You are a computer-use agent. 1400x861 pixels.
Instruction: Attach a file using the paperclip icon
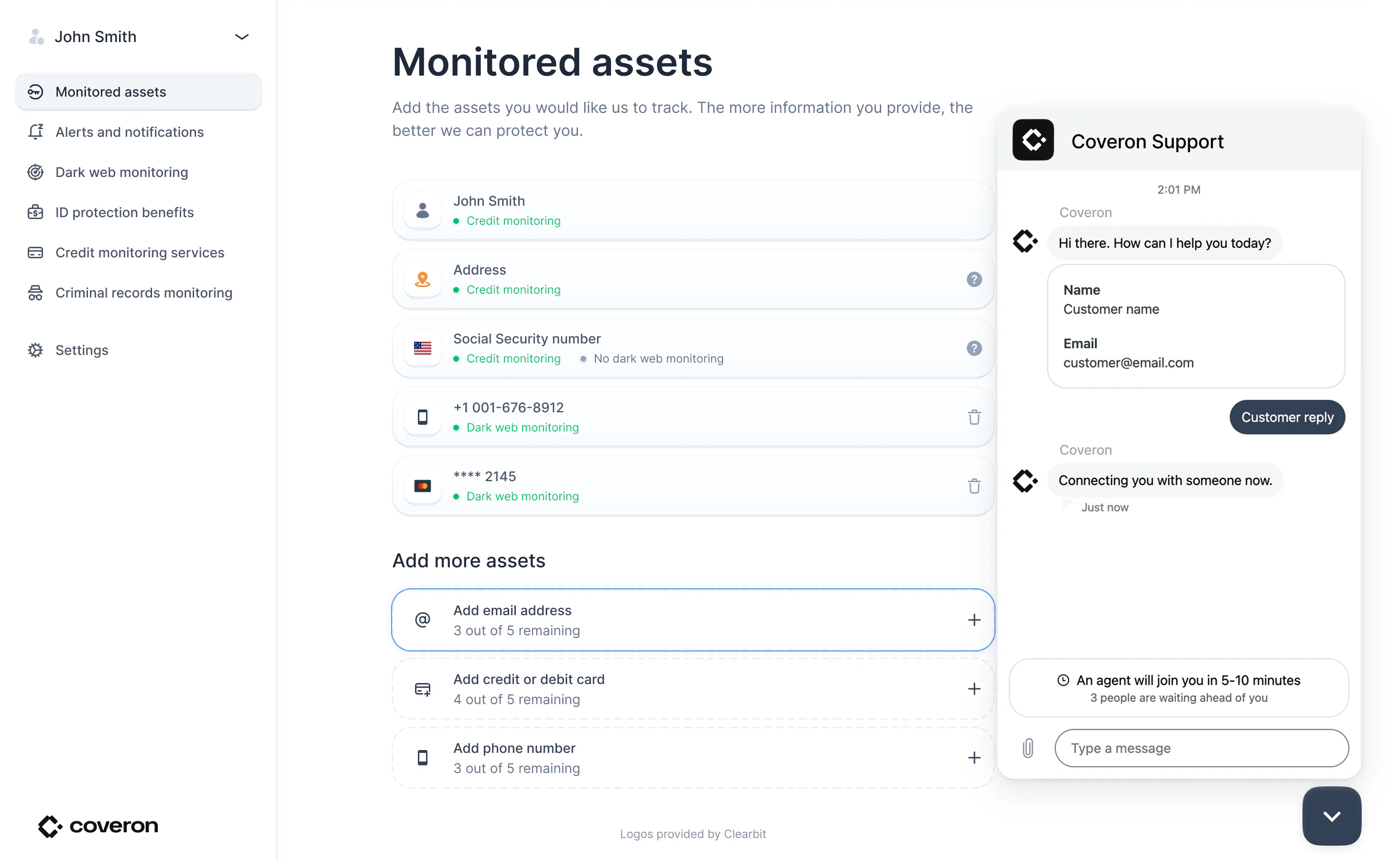pos(1028,748)
